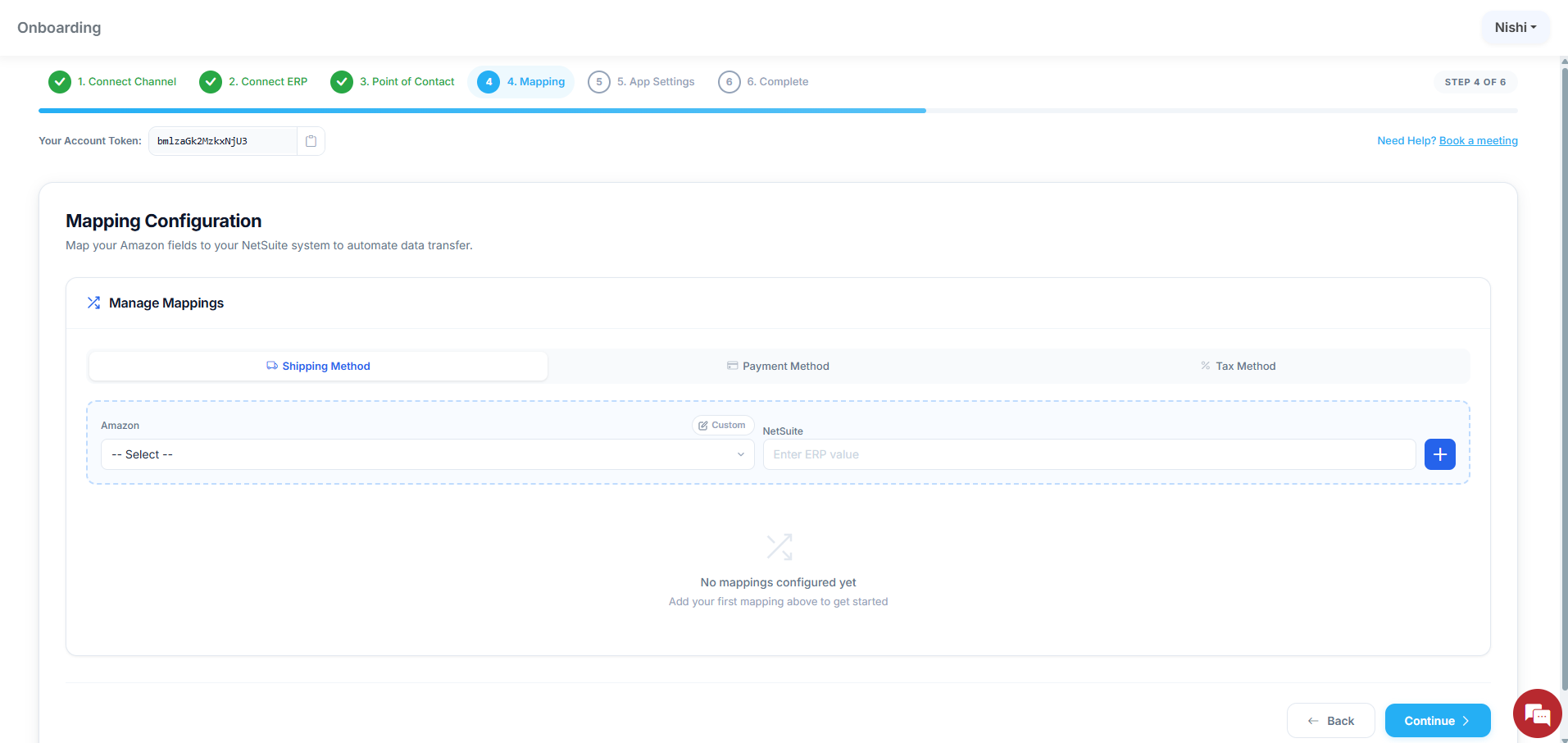
Task: Switch to the Payment Method tab
Action: click(x=778, y=366)
